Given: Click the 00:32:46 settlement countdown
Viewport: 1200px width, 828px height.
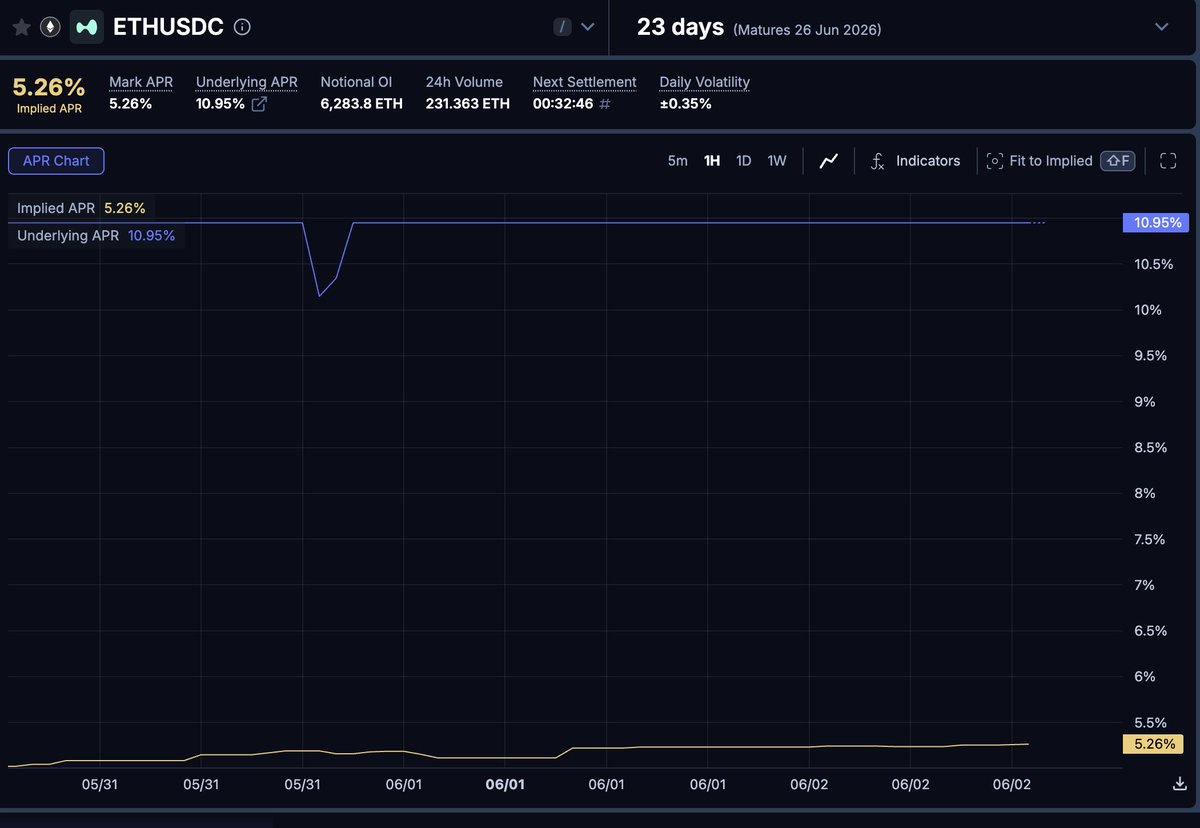Looking at the screenshot, I should 563,104.
